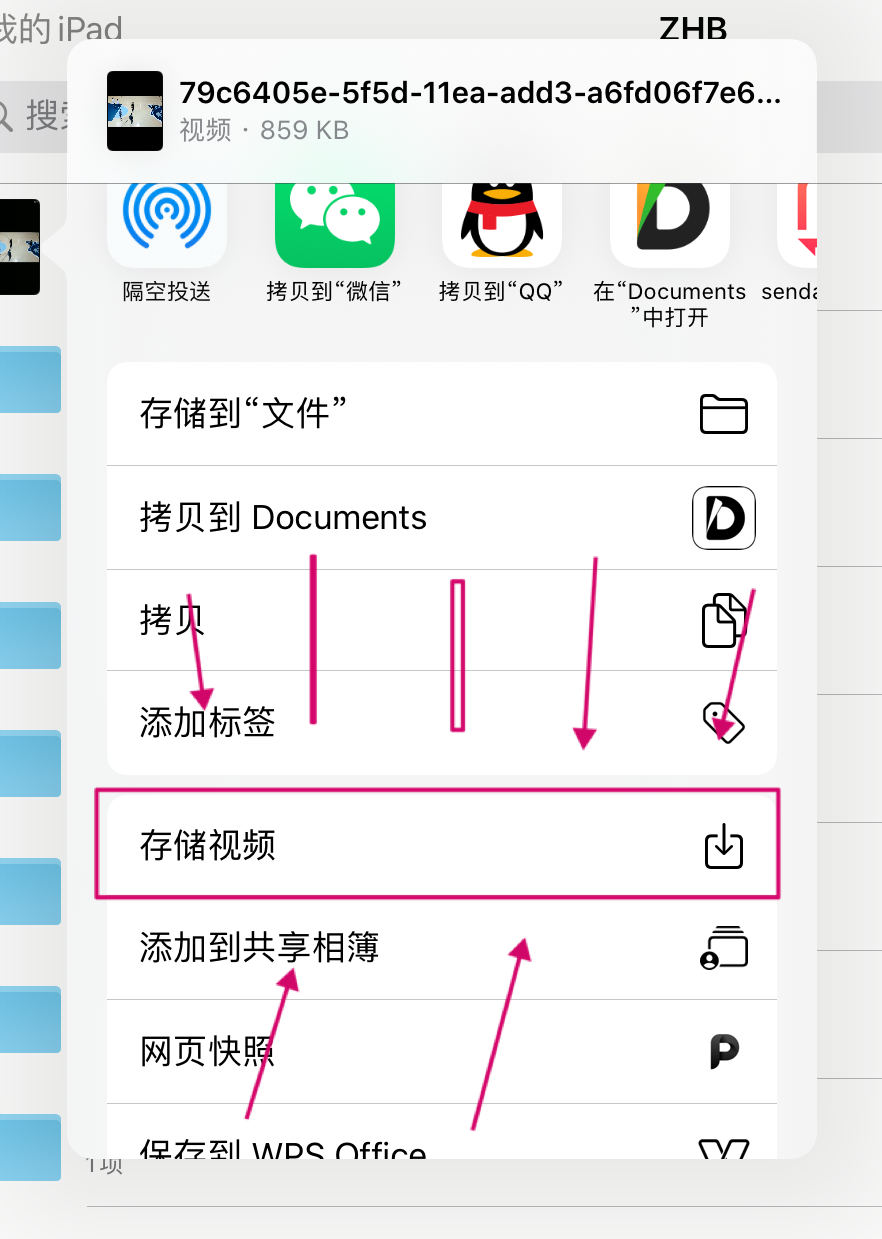The height and width of the screenshot is (1239, 882).
Task: Tap the folder icon for 存储到"文件"
Action: tap(724, 413)
